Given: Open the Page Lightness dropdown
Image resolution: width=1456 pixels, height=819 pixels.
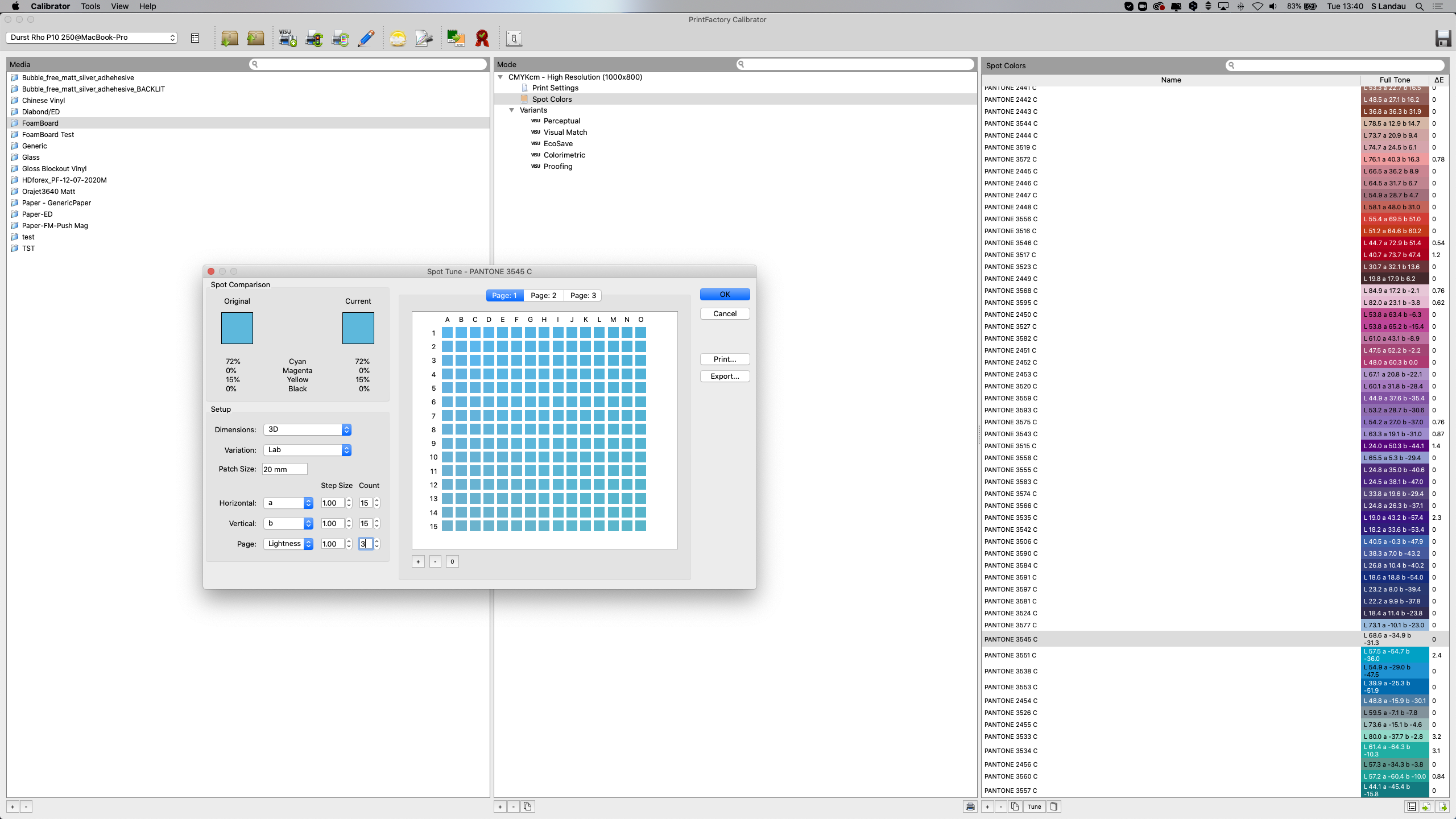Looking at the screenshot, I should (x=288, y=544).
